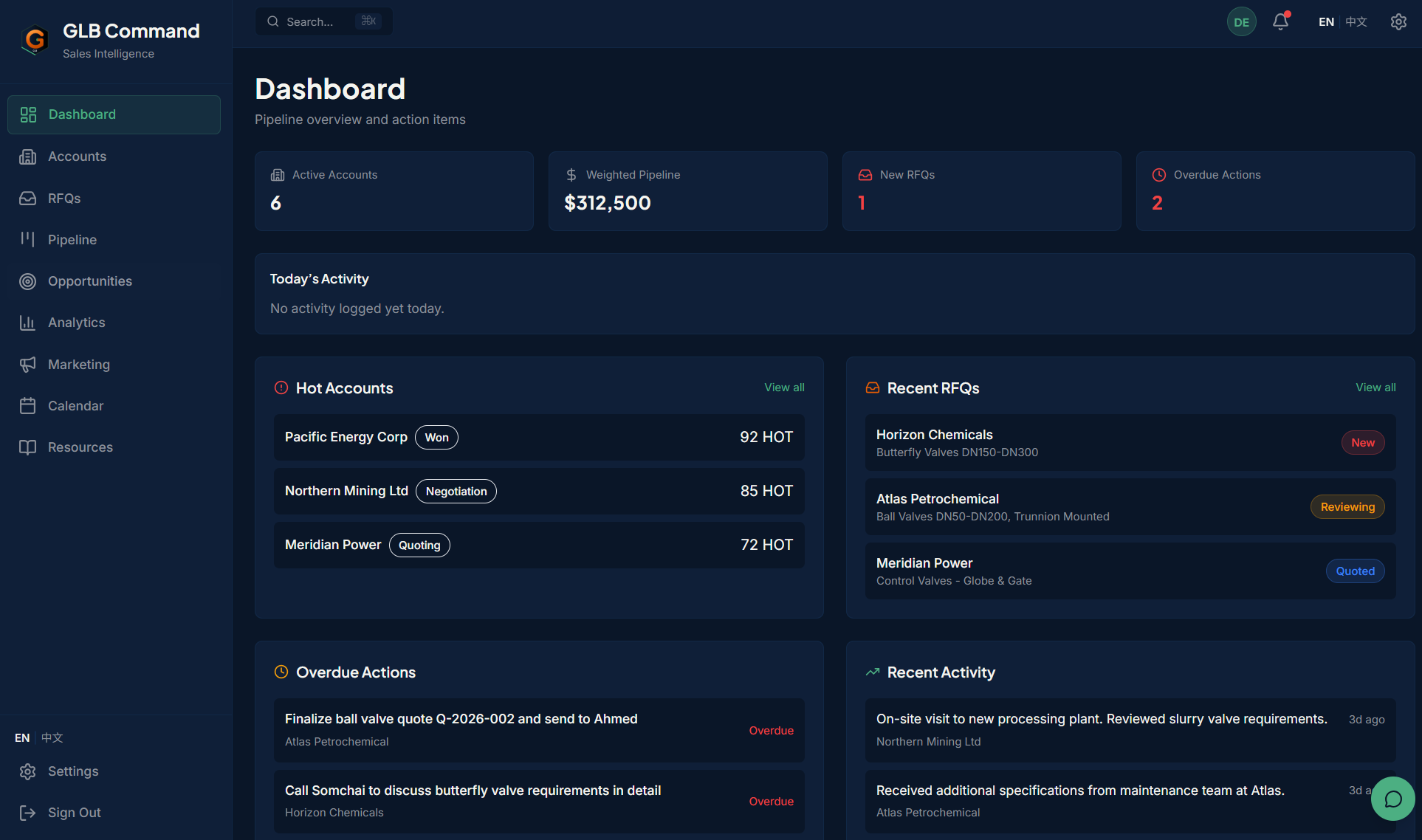Open Settings from the bottom sidebar menu
This screenshot has width=1422, height=840.
click(x=73, y=771)
